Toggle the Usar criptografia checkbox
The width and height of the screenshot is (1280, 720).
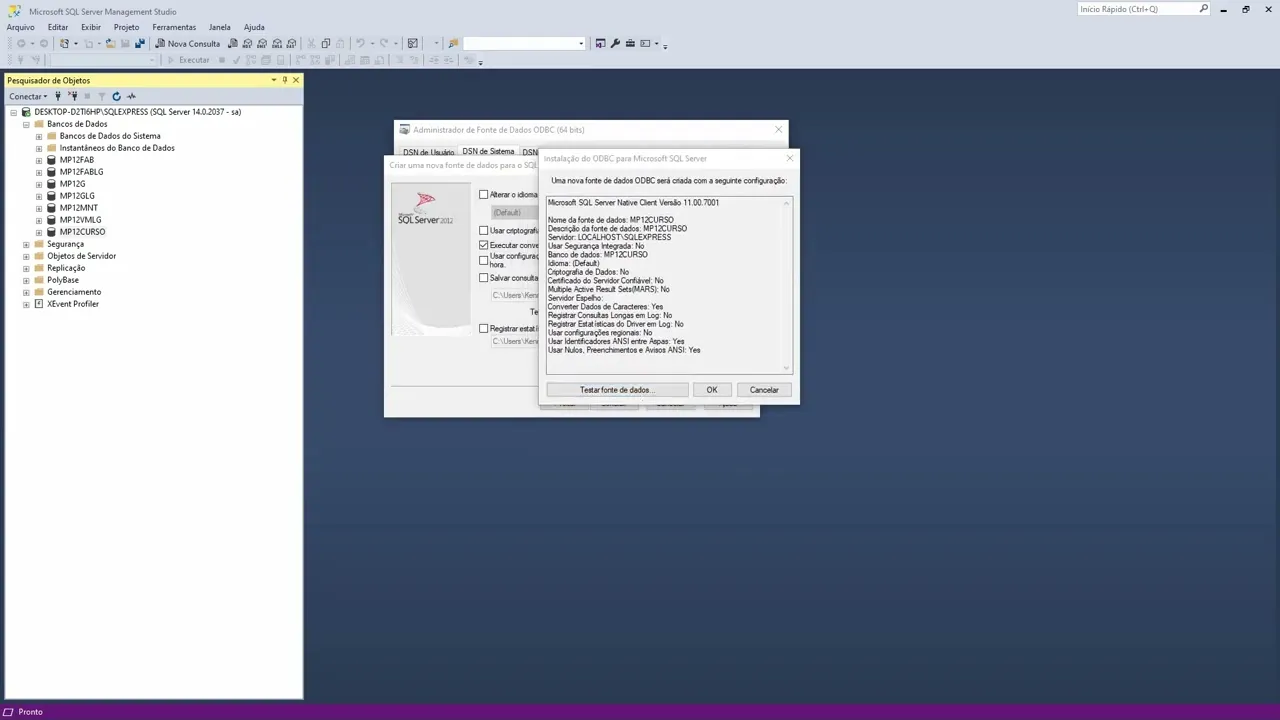484,231
